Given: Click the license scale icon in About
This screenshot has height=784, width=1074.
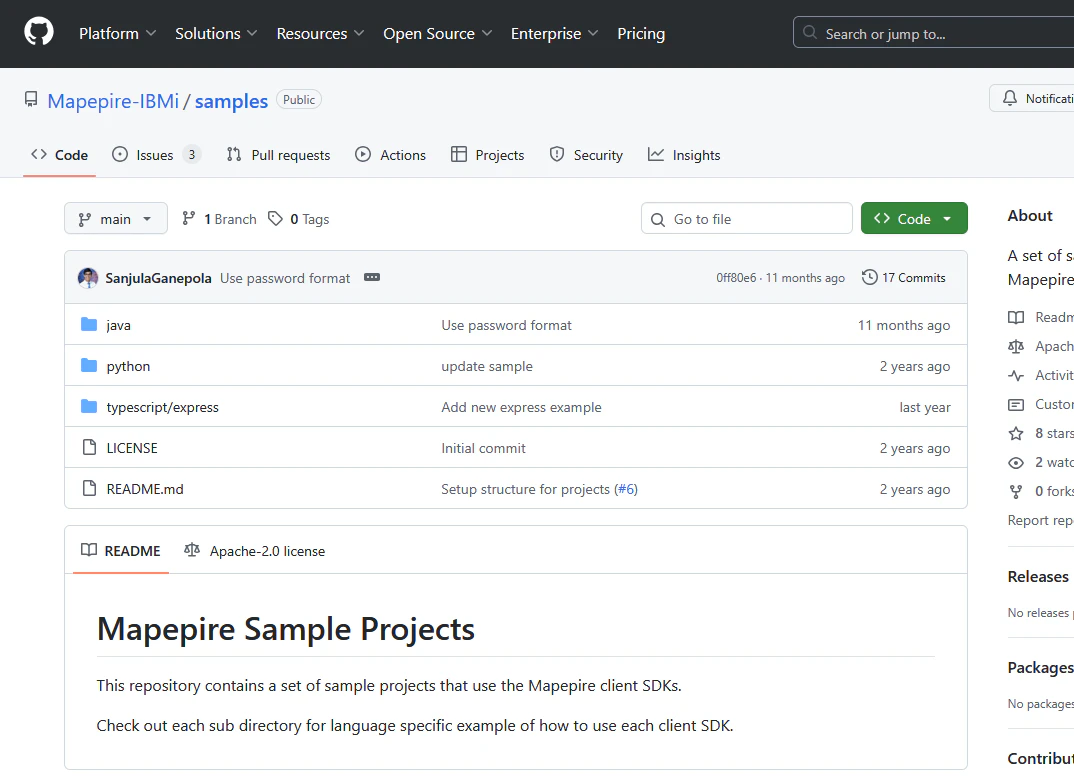Looking at the screenshot, I should coord(1016,346).
